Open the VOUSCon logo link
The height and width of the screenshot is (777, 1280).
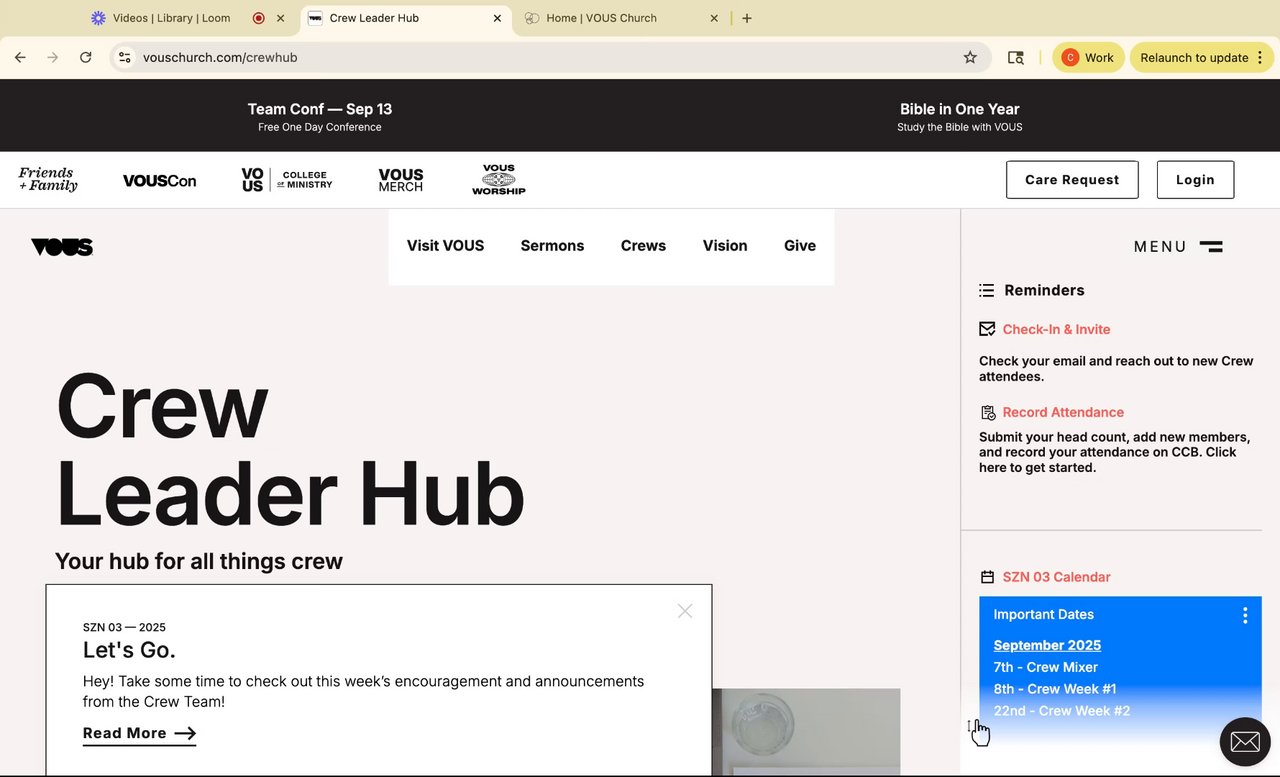tap(159, 181)
